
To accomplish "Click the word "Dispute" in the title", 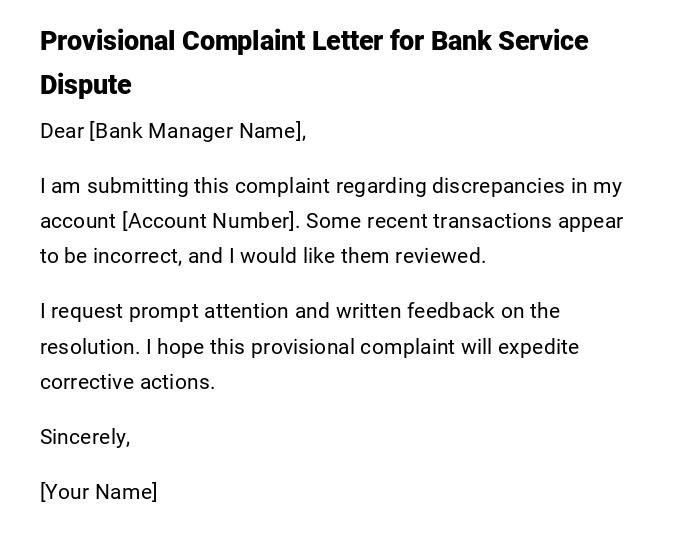I will click(x=86, y=86).
